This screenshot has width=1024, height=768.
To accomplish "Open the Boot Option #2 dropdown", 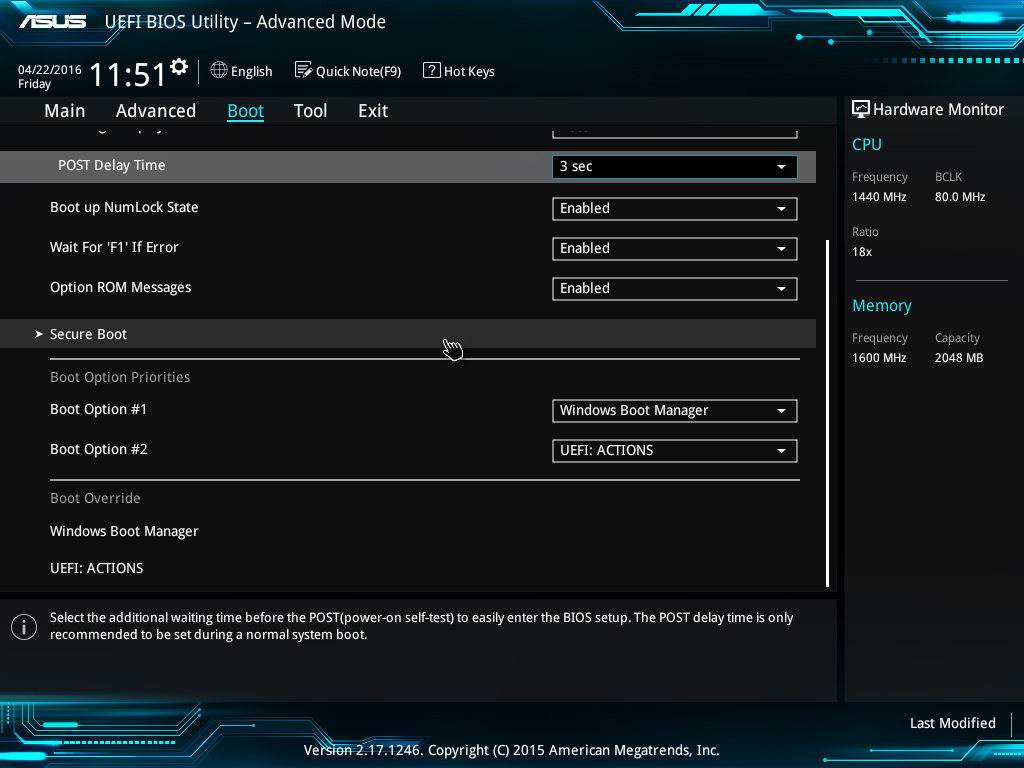I will (675, 451).
